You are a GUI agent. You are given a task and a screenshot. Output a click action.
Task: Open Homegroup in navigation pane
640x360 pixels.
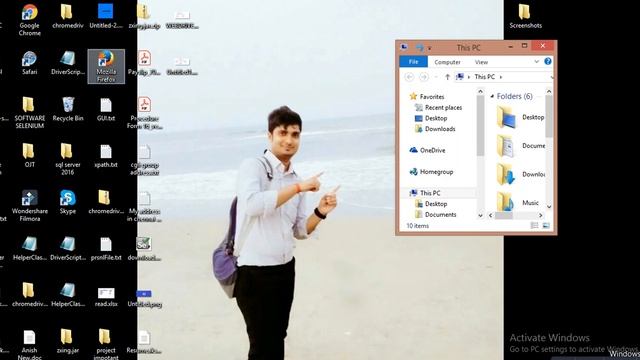point(431,172)
